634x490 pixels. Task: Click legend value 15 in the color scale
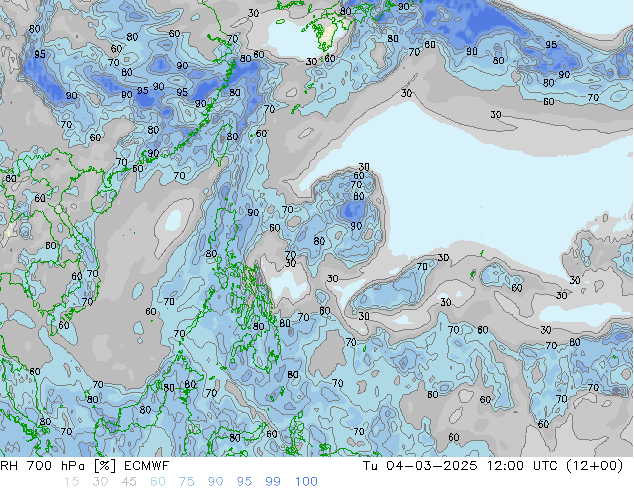coord(71,482)
